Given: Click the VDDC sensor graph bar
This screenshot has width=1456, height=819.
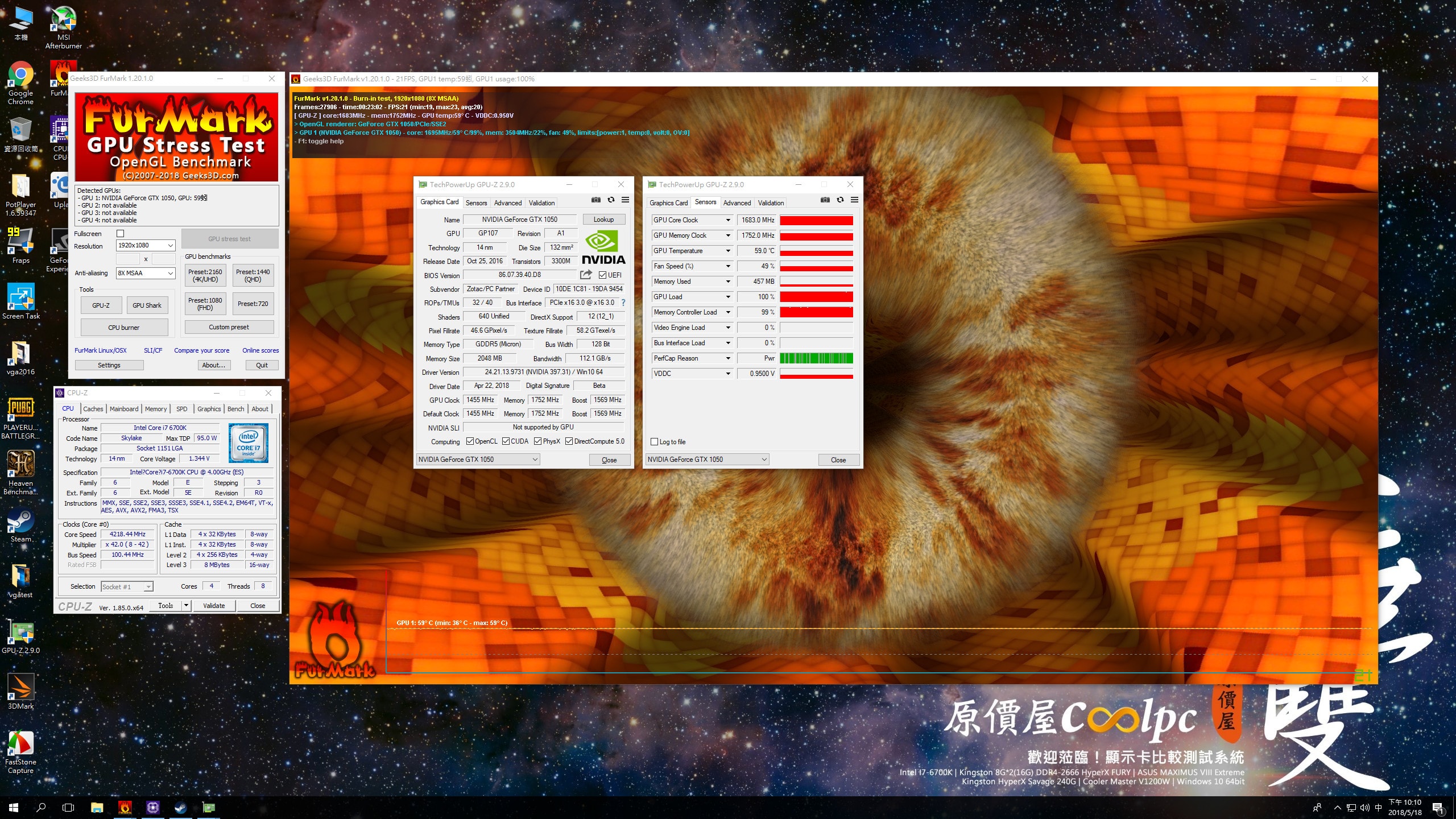Looking at the screenshot, I should [816, 374].
